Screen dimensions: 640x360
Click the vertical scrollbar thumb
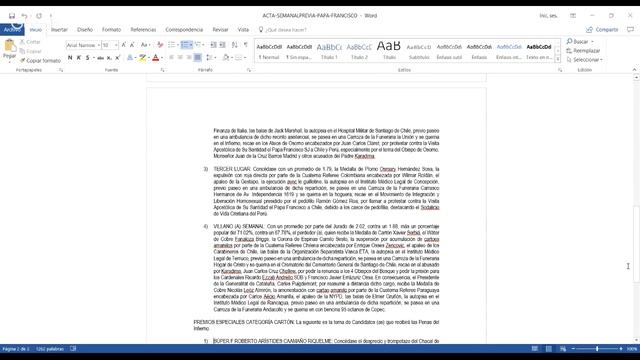(x=636, y=244)
